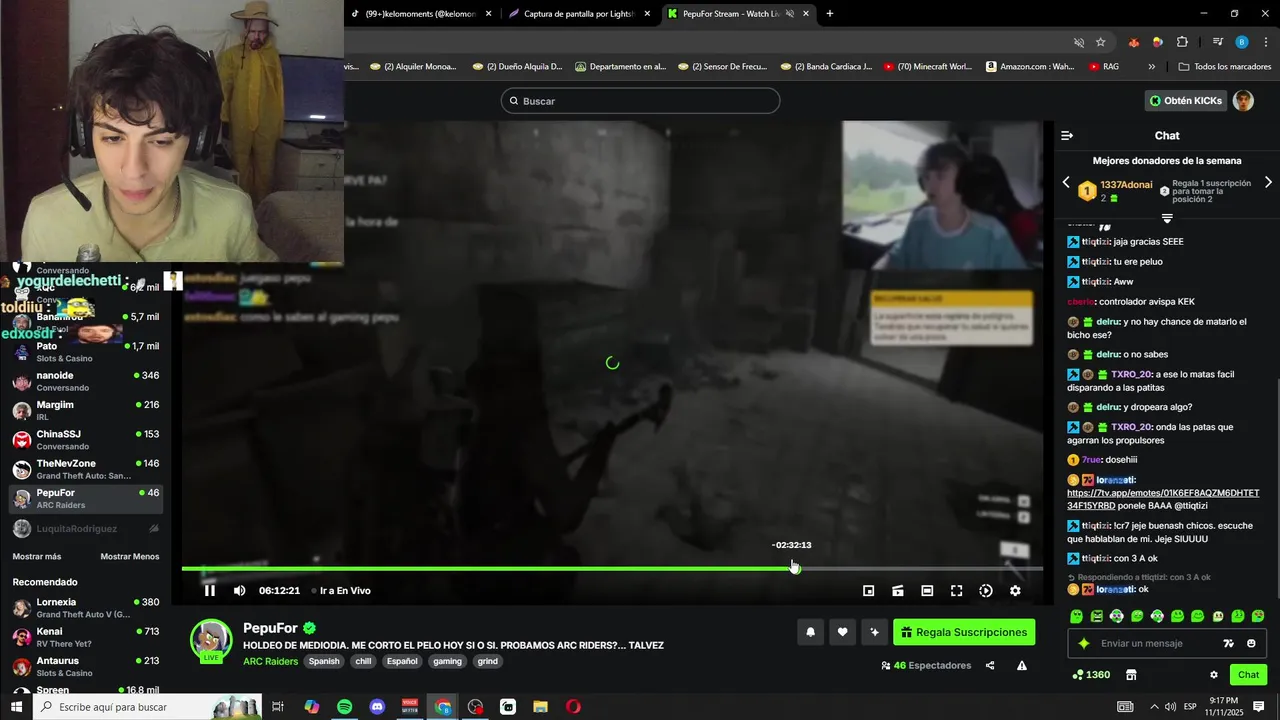Image resolution: width=1280 pixels, height=720 pixels.
Task: Mute the stream with the volume icon
Action: click(240, 591)
